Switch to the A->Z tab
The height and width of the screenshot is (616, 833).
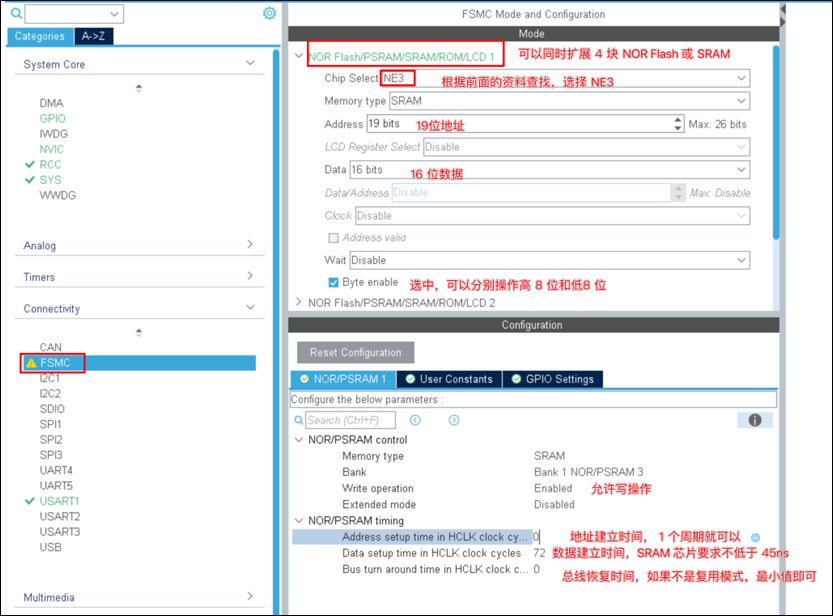(x=94, y=36)
